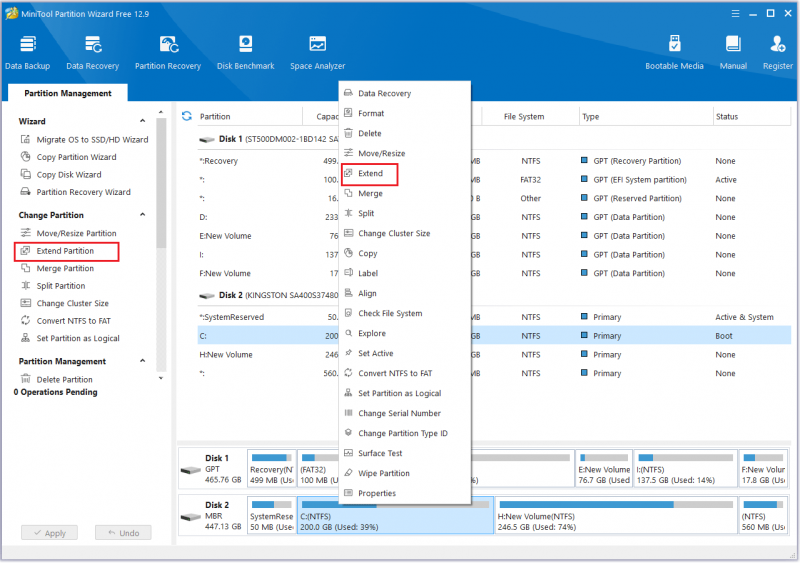
Task: Open the Manual
Action: click(733, 53)
